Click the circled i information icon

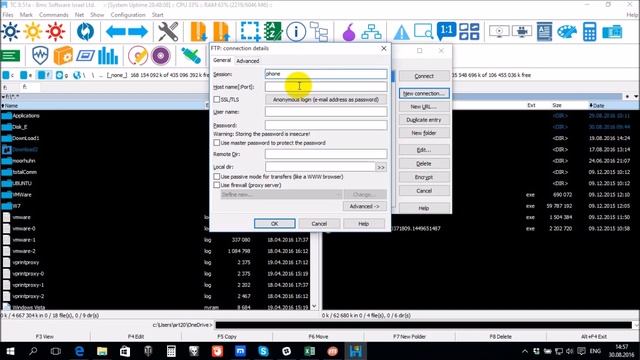(296, 31)
